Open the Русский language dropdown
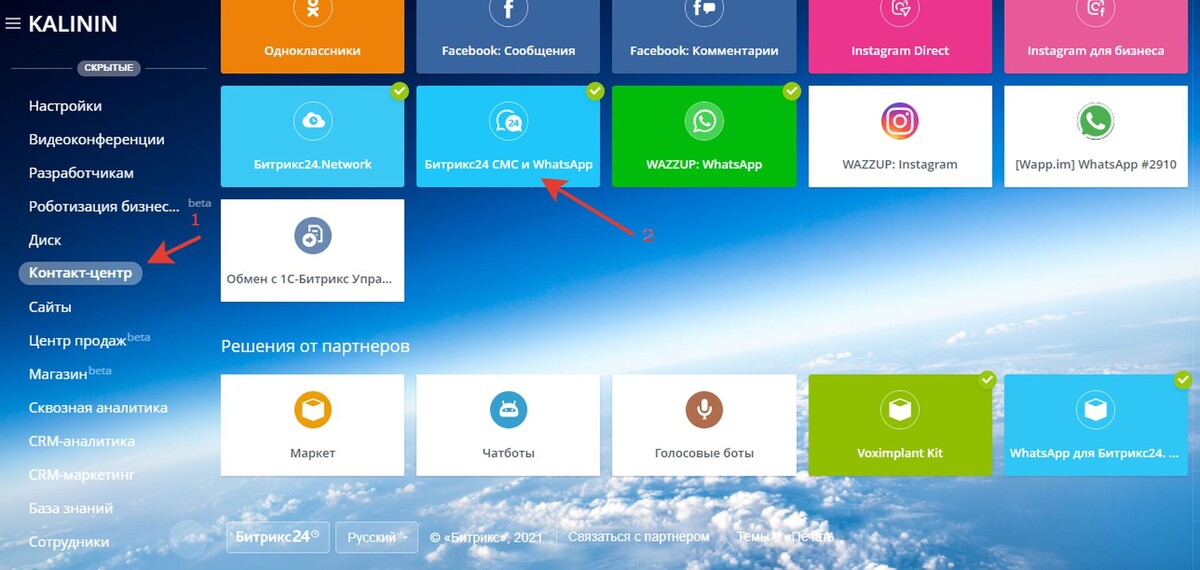The width and height of the screenshot is (1200, 570). [x=378, y=537]
